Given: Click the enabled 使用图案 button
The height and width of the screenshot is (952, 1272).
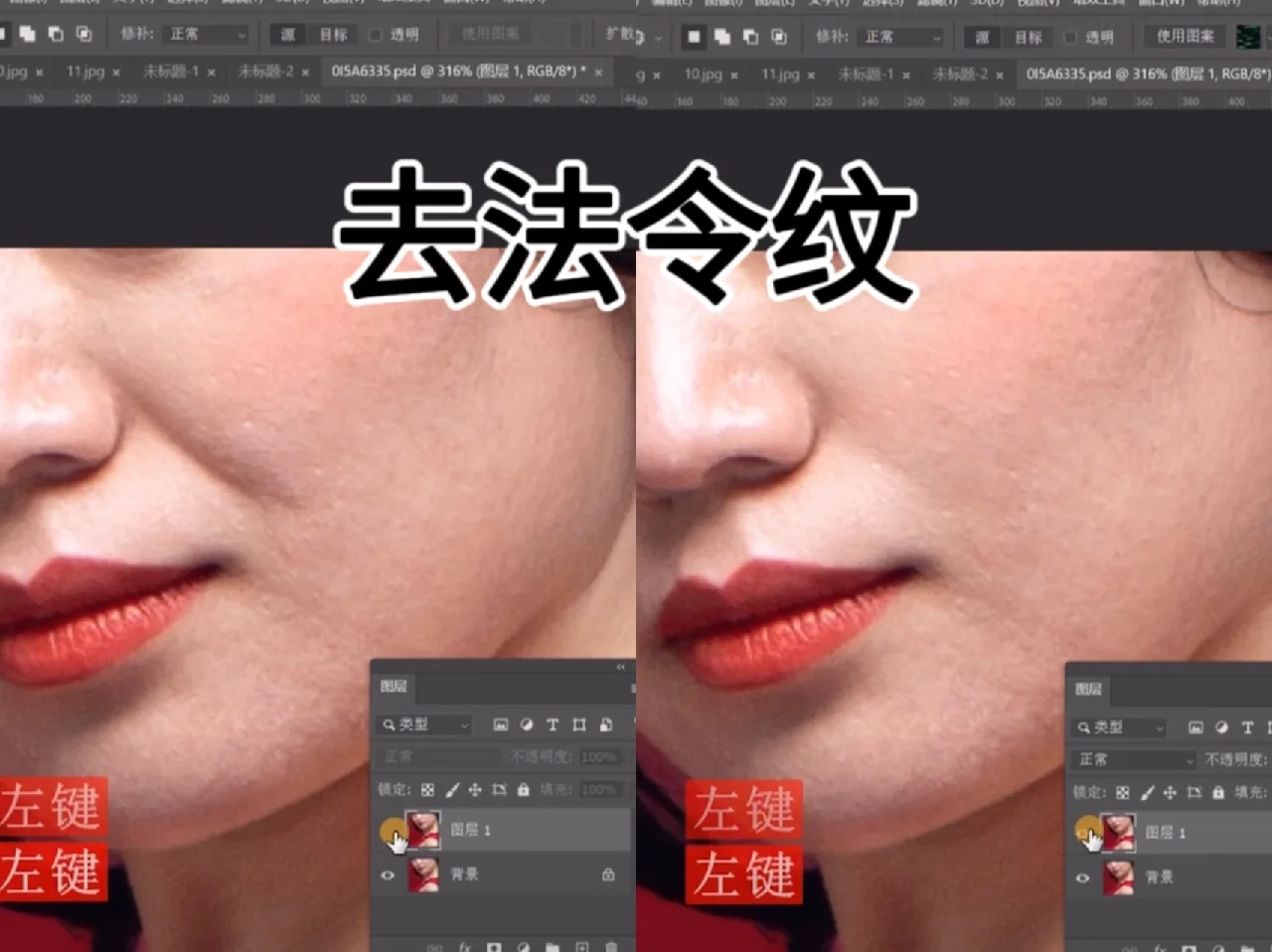Looking at the screenshot, I should coord(1184,37).
